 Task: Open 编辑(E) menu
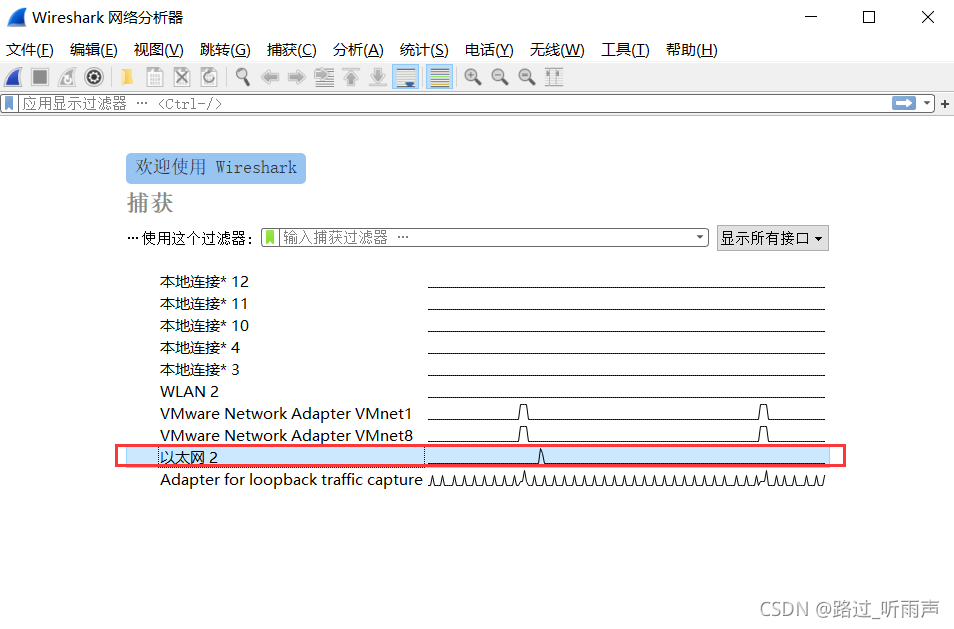(94, 50)
